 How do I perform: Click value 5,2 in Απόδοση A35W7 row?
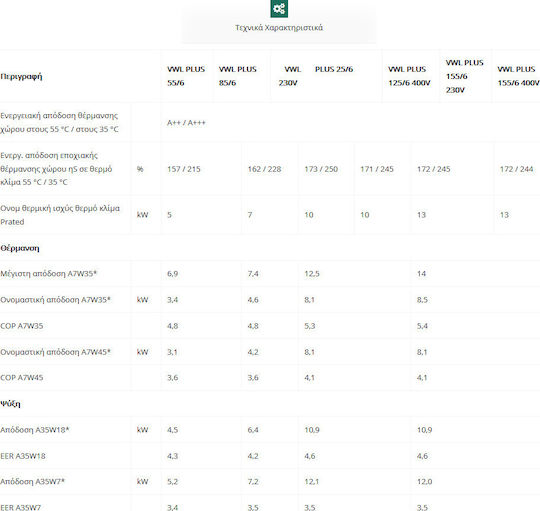[173, 482]
